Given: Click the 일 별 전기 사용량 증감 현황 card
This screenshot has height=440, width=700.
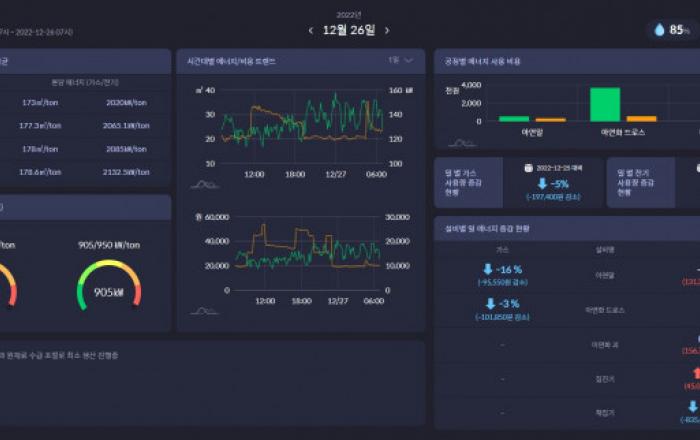Looking at the screenshot, I should pyautogui.click(x=641, y=183).
